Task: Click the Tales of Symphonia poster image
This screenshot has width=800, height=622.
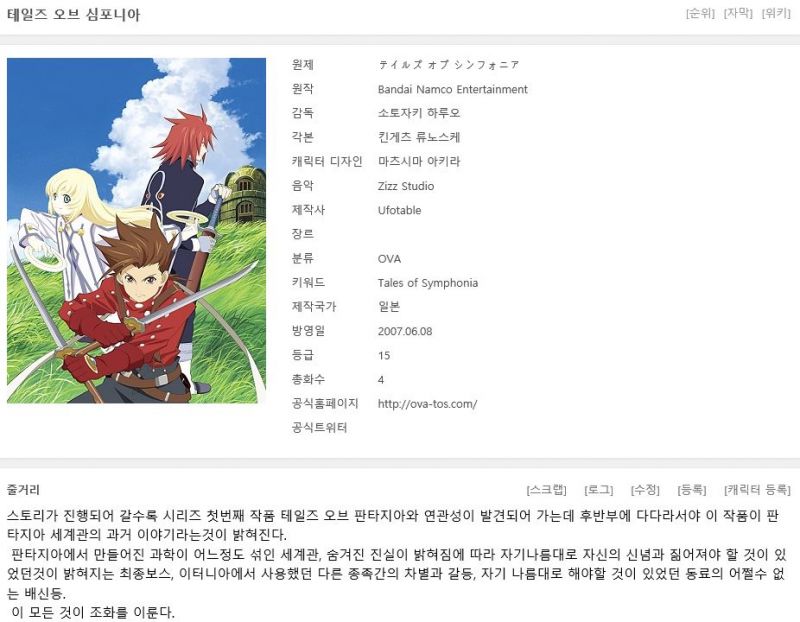Action: [136, 231]
